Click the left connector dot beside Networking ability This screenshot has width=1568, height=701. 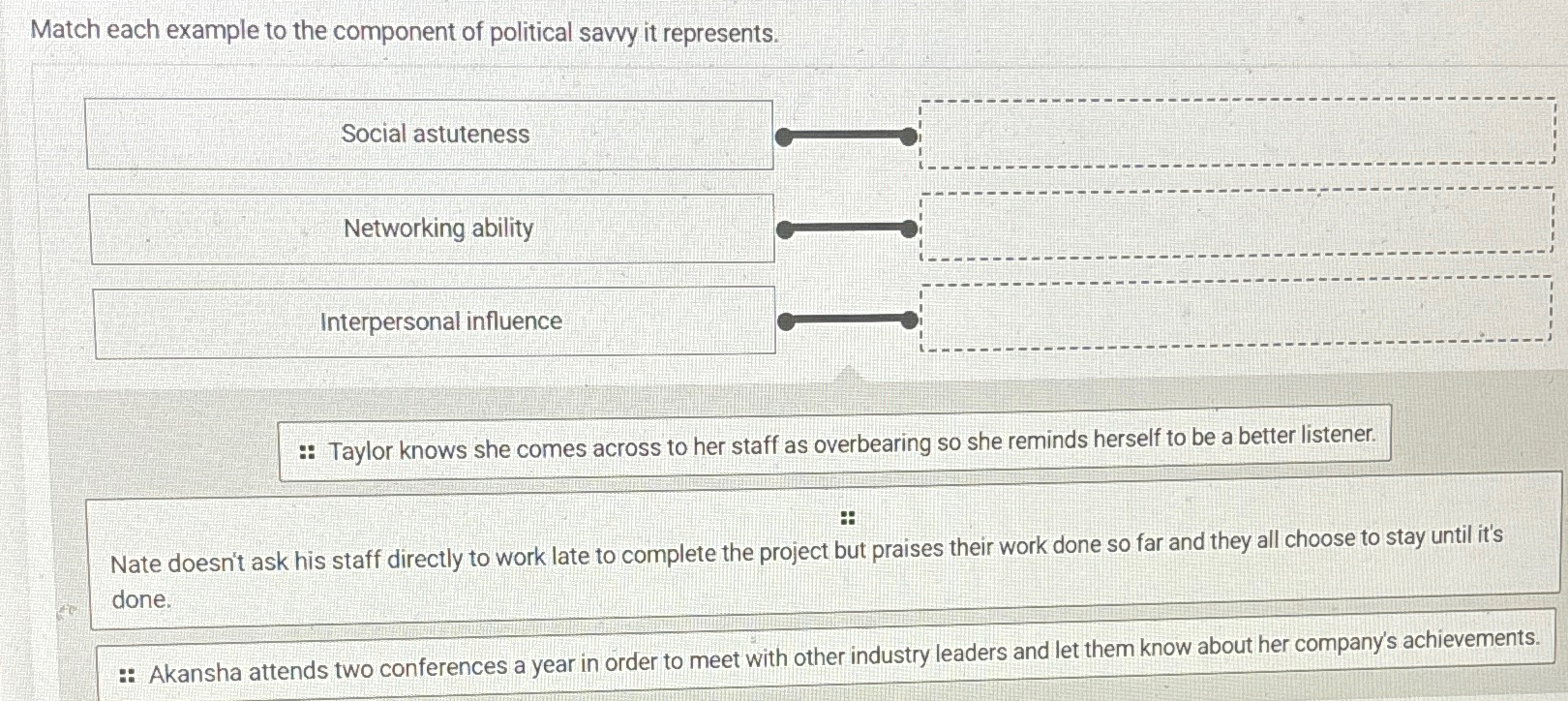pyautogui.click(x=785, y=229)
